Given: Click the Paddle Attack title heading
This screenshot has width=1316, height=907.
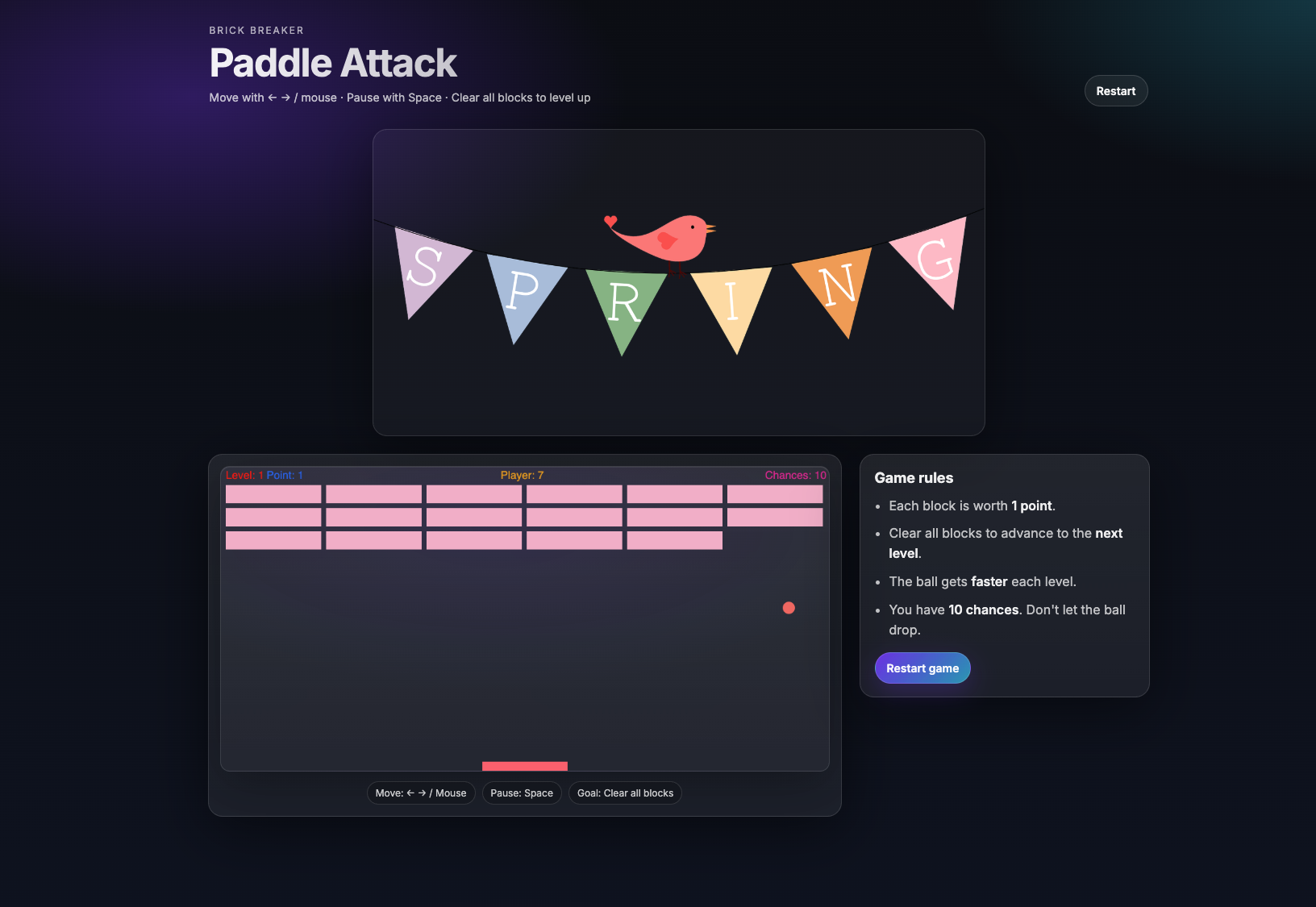Looking at the screenshot, I should 333,63.
